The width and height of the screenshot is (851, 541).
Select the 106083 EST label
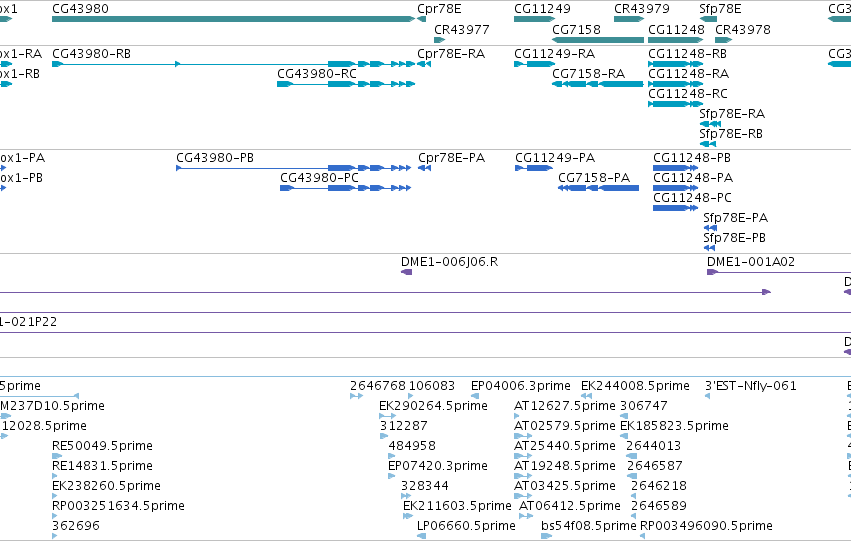pos(431,386)
